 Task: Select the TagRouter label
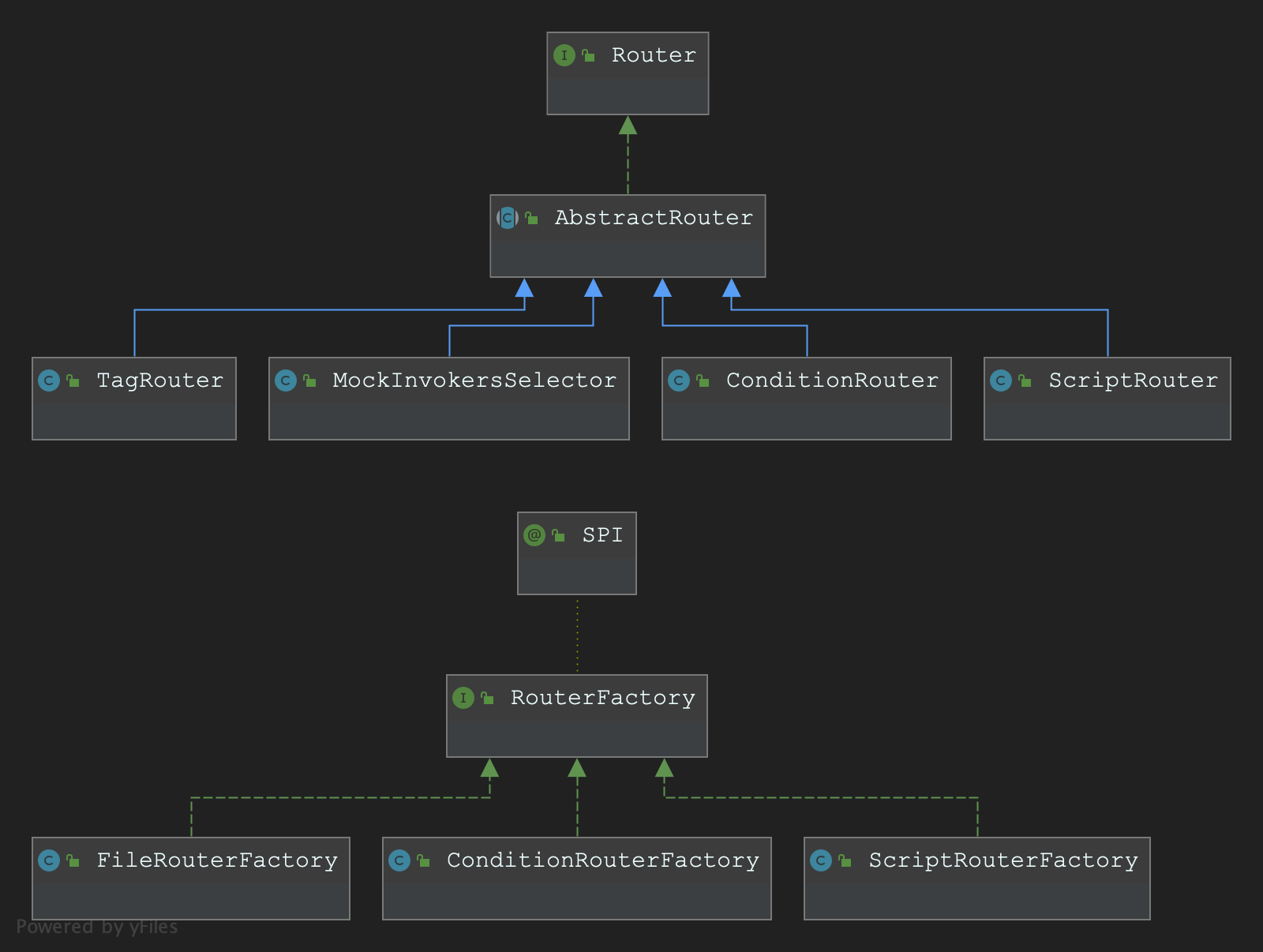tap(159, 380)
